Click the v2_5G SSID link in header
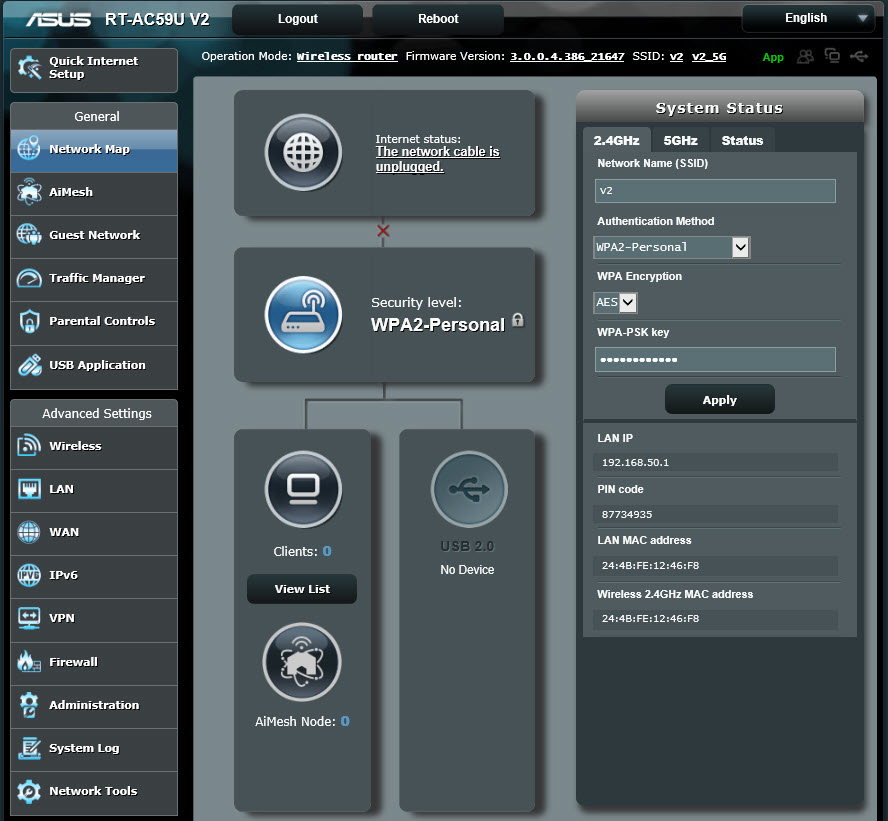This screenshot has height=821, width=888. 708,56
